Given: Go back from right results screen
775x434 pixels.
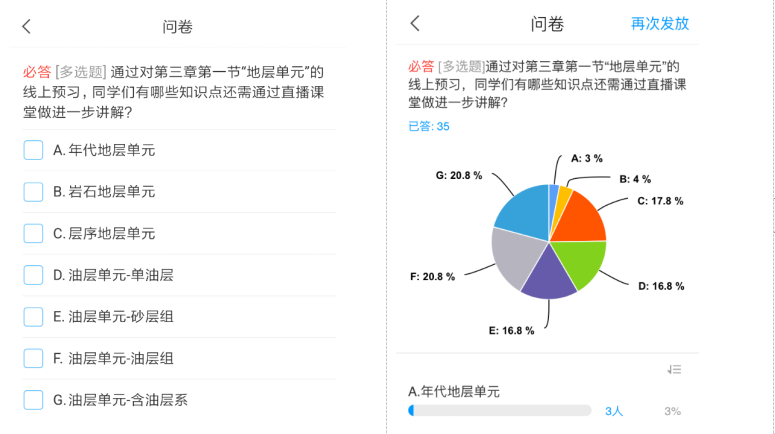Looking at the screenshot, I should pyautogui.click(x=415, y=23).
